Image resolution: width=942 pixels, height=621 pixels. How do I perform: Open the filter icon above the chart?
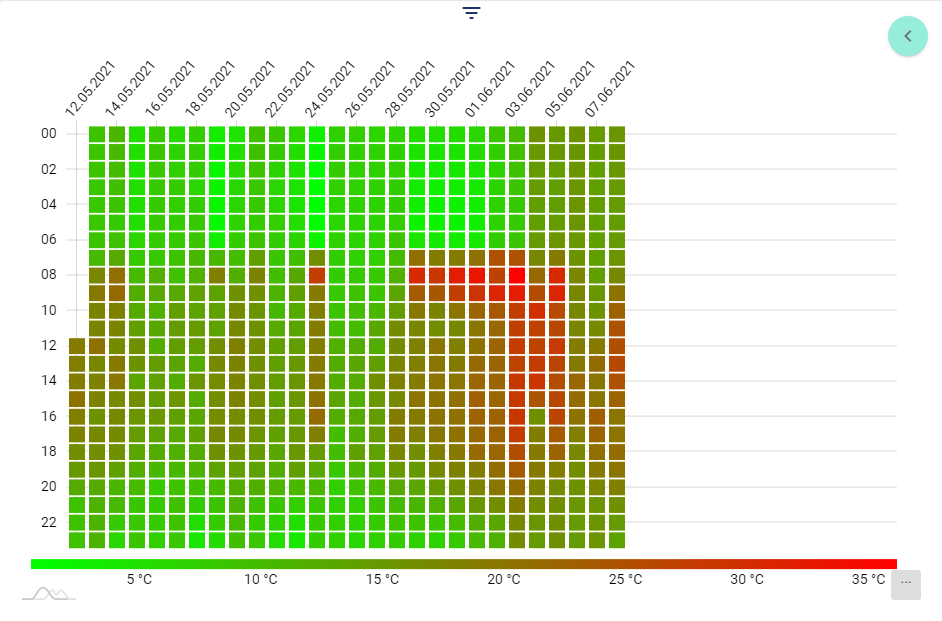(471, 13)
